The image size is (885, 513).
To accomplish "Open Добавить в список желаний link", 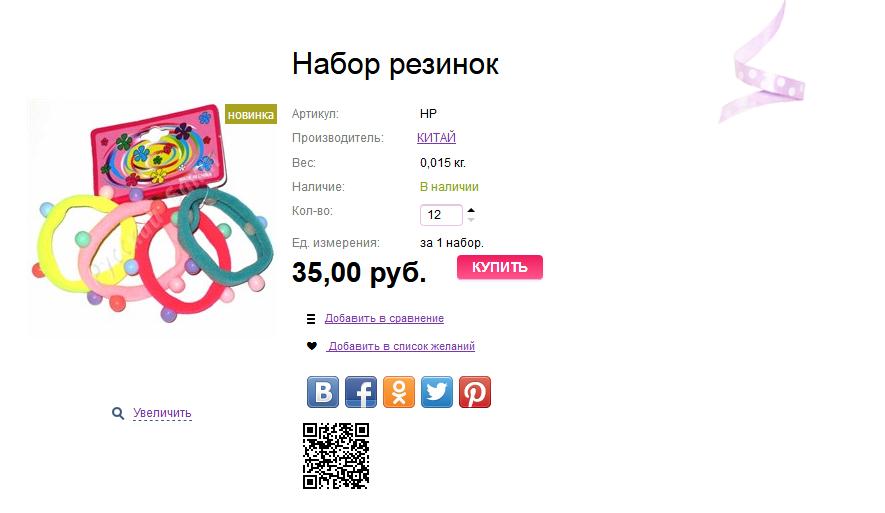I will click(x=402, y=346).
